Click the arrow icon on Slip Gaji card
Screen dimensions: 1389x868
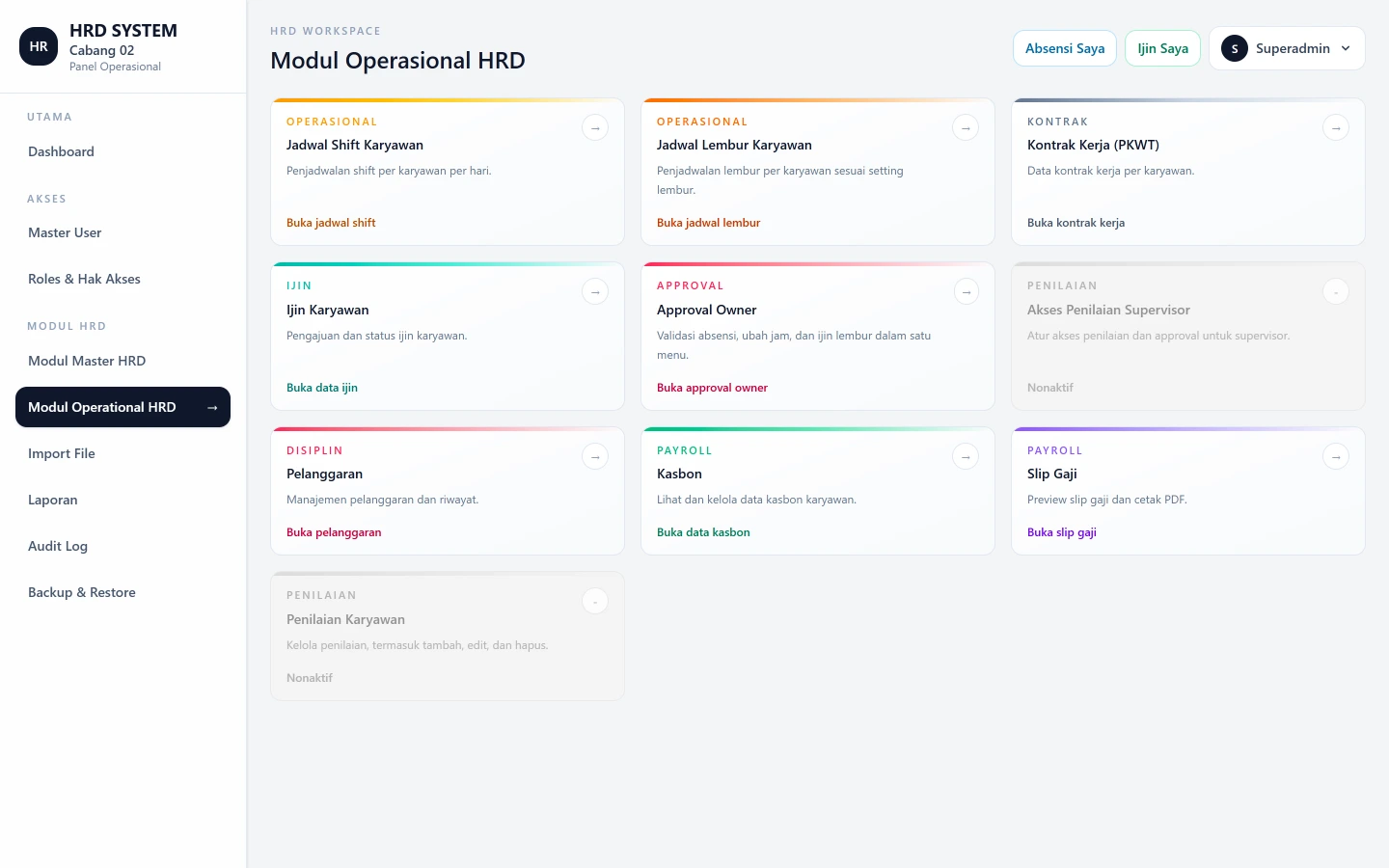pos(1336,456)
